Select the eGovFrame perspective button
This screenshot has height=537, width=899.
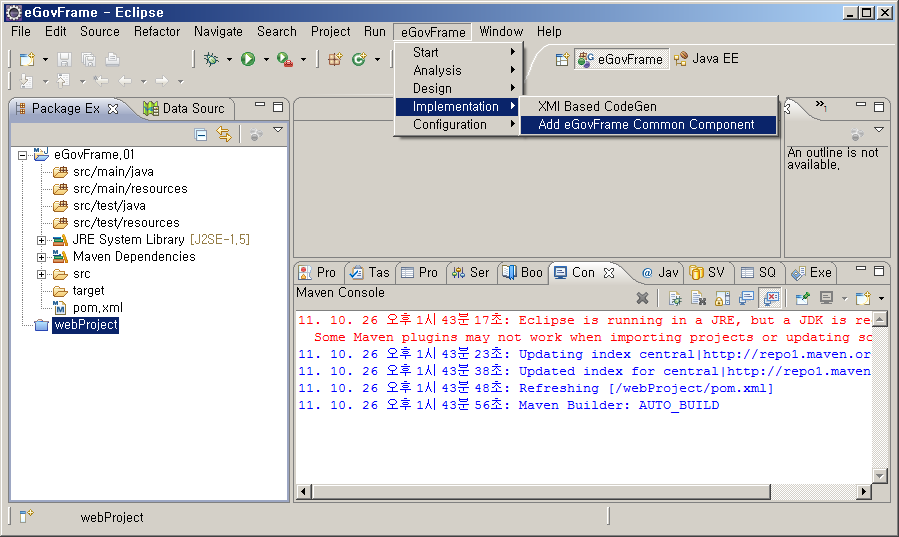[x=621, y=59]
